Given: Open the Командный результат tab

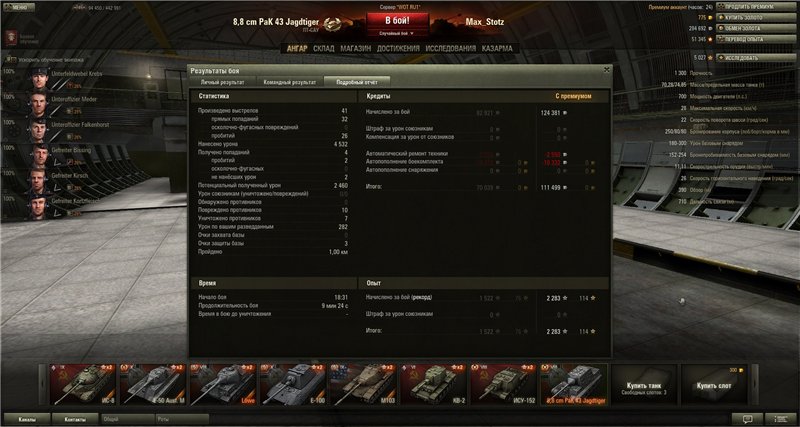Looking at the screenshot, I should [x=289, y=82].
